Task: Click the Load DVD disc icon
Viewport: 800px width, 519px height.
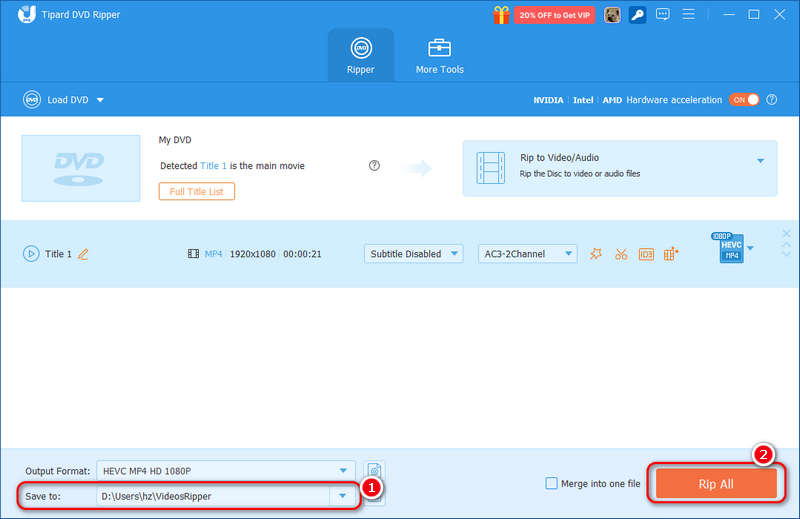Action: 32,100
